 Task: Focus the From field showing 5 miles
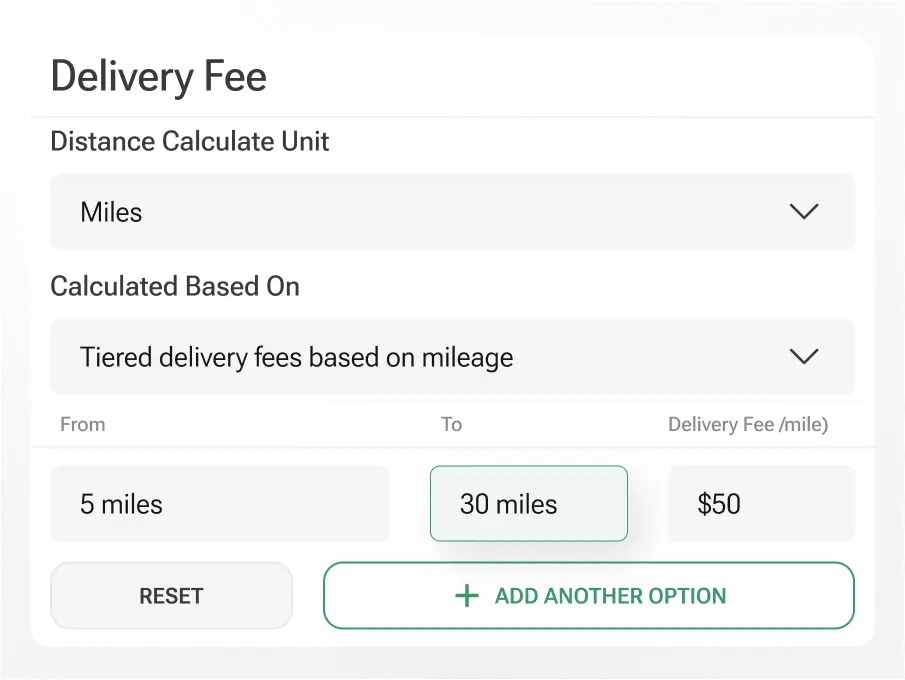tap(219, 504)
